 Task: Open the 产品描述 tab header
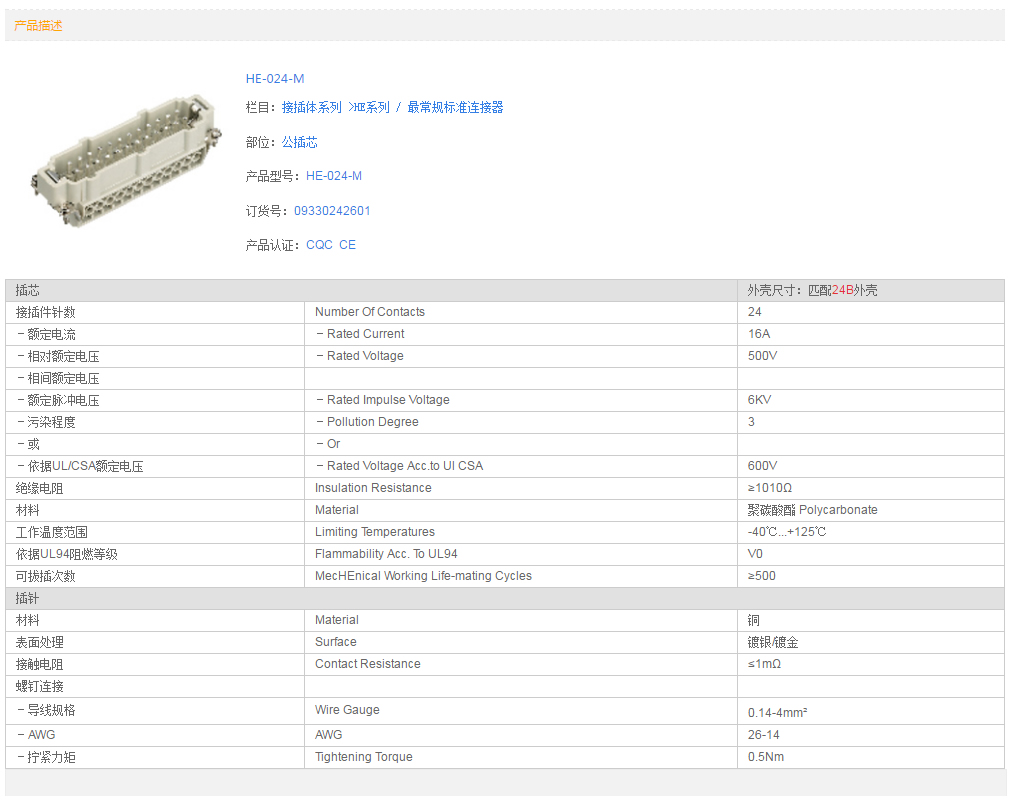point(38,26)
